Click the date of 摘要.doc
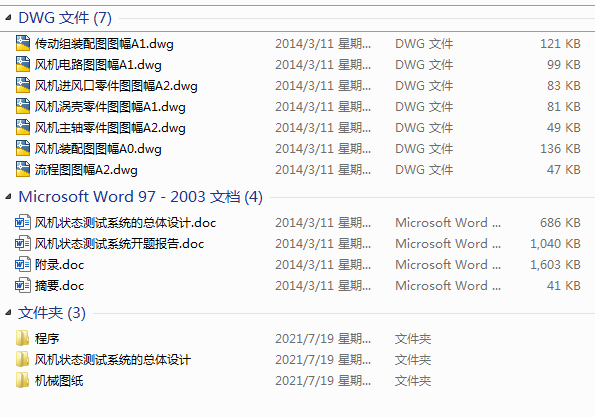 point(323,286)
